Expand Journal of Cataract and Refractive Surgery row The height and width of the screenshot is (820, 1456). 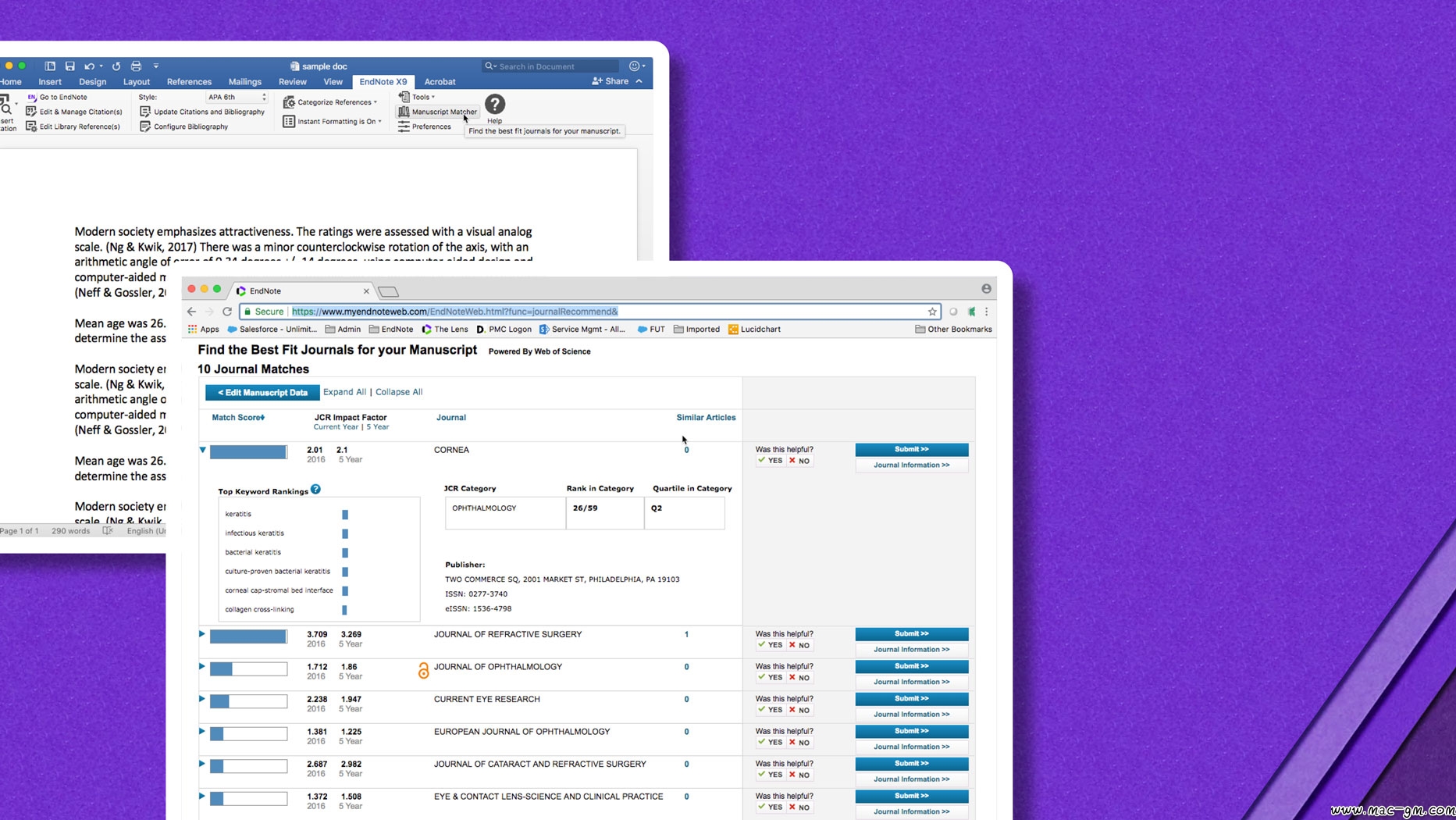coord(202,764)
